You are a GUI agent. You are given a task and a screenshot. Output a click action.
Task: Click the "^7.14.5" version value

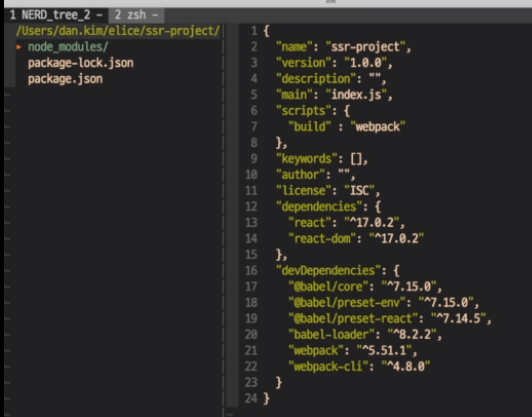coord(458,318)
